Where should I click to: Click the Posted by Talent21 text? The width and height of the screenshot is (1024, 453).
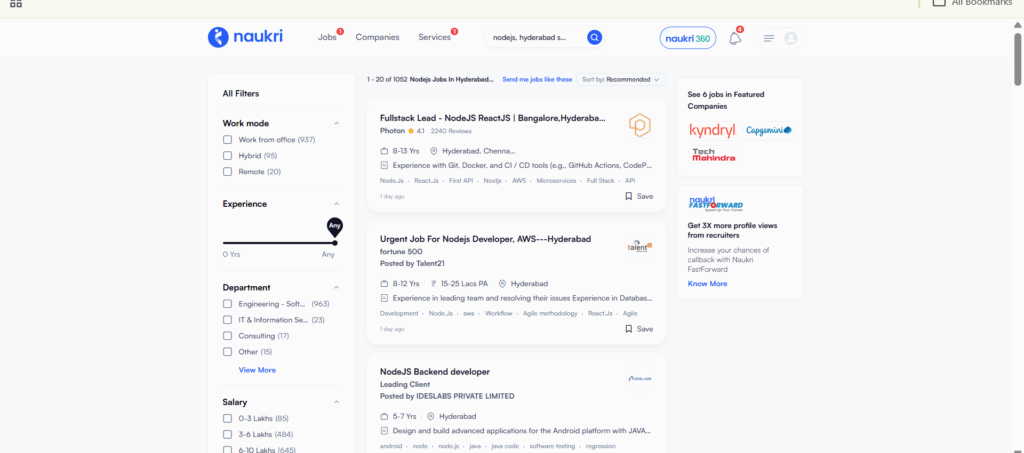point(411,264)
